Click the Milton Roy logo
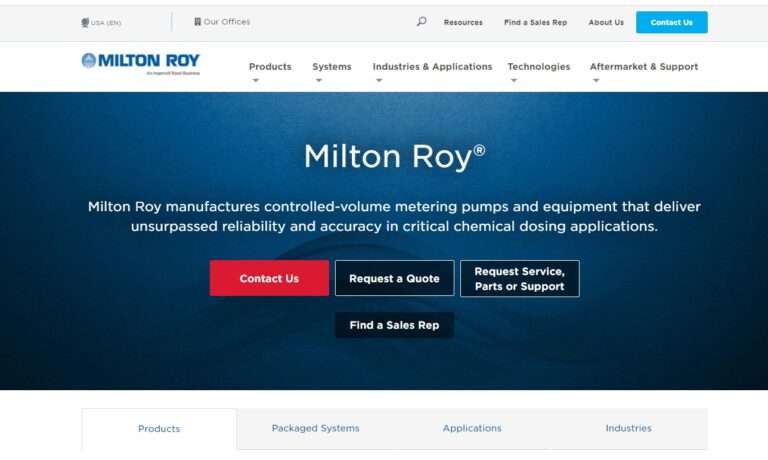Viewport: 768px width, 460px height. point(141,62)
